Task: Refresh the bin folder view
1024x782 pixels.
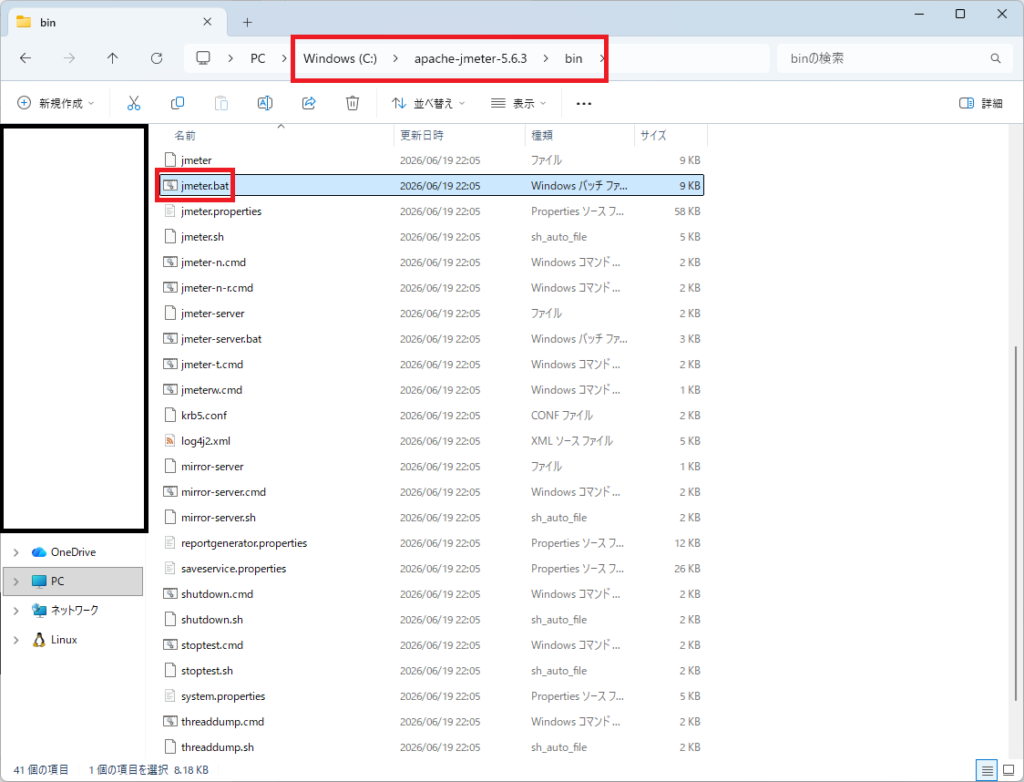Action: pyautogui.click(x=156, y=58)
